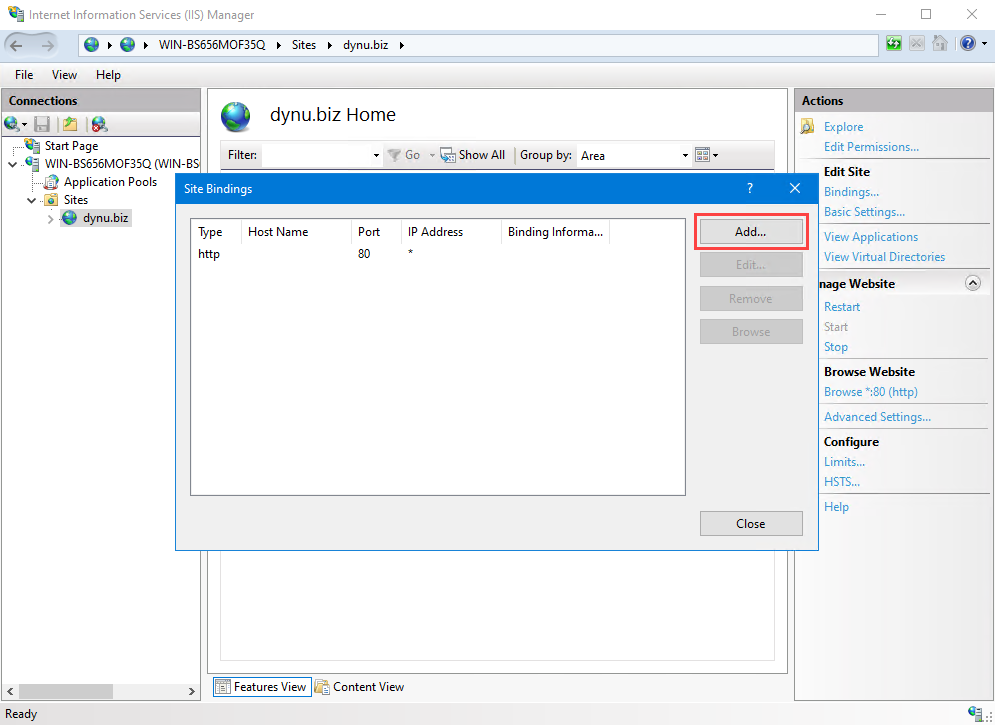
Task: Click the Start Page tree icon
Action: 32,145
